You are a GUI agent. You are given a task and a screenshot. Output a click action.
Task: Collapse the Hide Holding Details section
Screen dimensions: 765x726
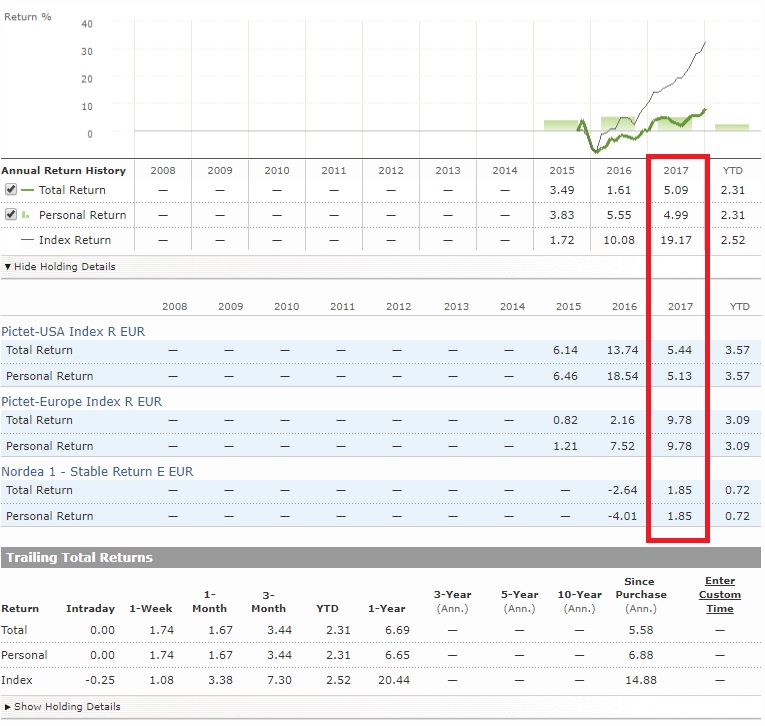[x=64, y=267]
